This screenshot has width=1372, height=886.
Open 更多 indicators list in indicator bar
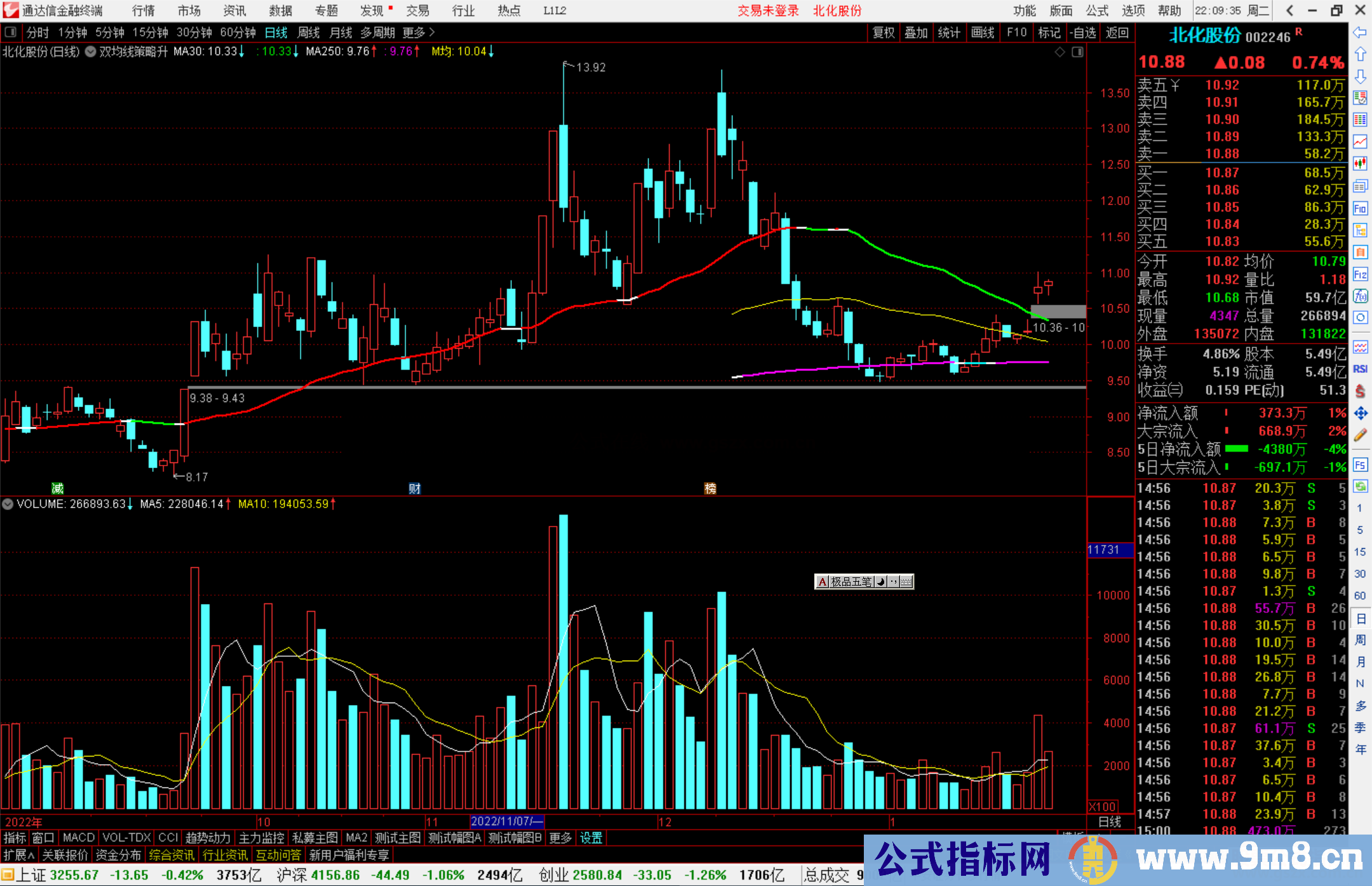[560, 838]
